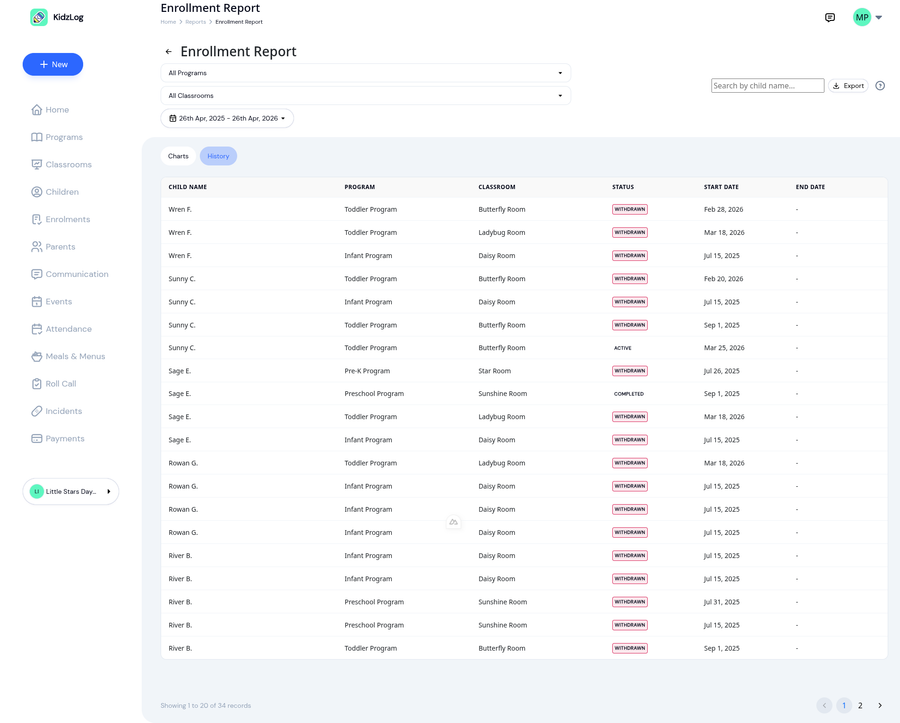900x723 pixels.
Task: Click the END DATE column header
Action: [x=810, y=187]
